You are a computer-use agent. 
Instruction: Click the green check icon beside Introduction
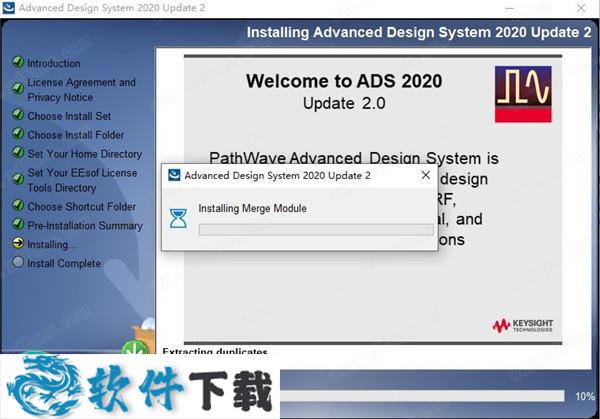18,62
